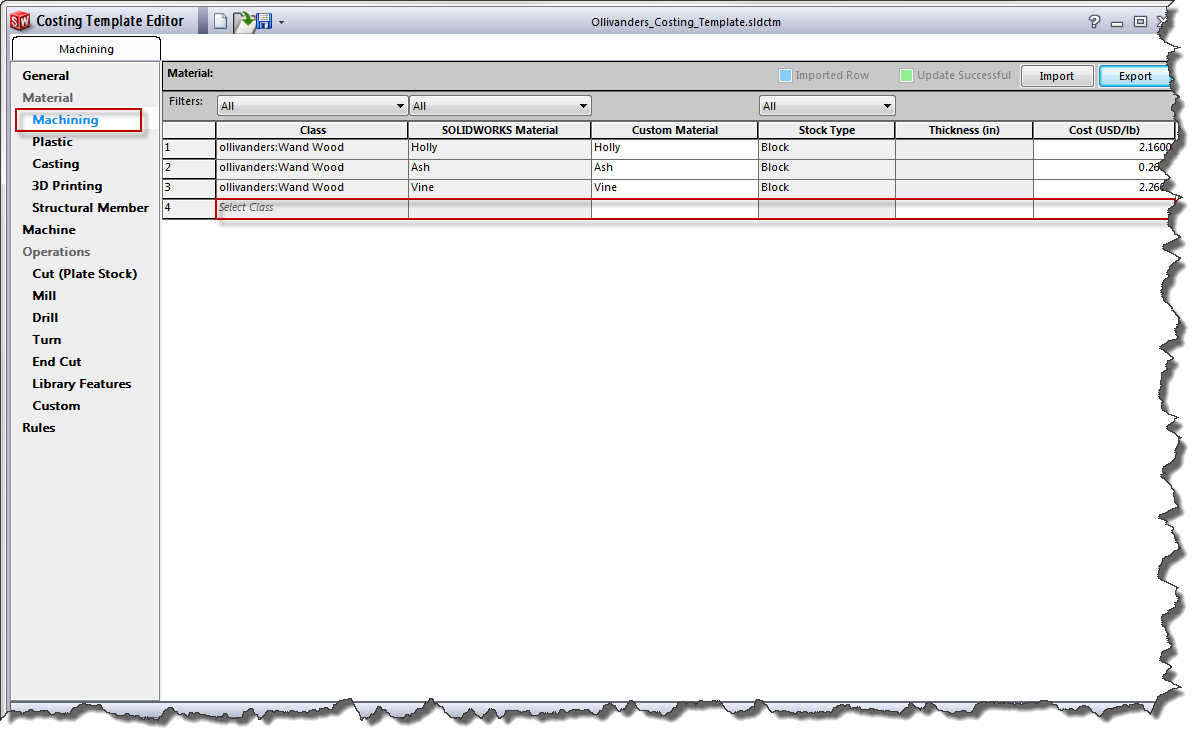Open the Save dropdown arrow in toolbar

tap(281, 22)
